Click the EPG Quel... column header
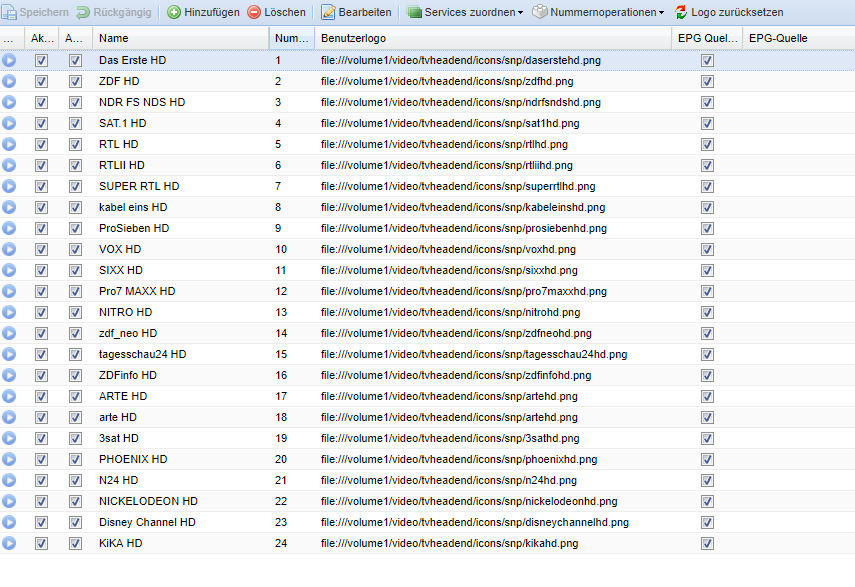 click(707, 38)
